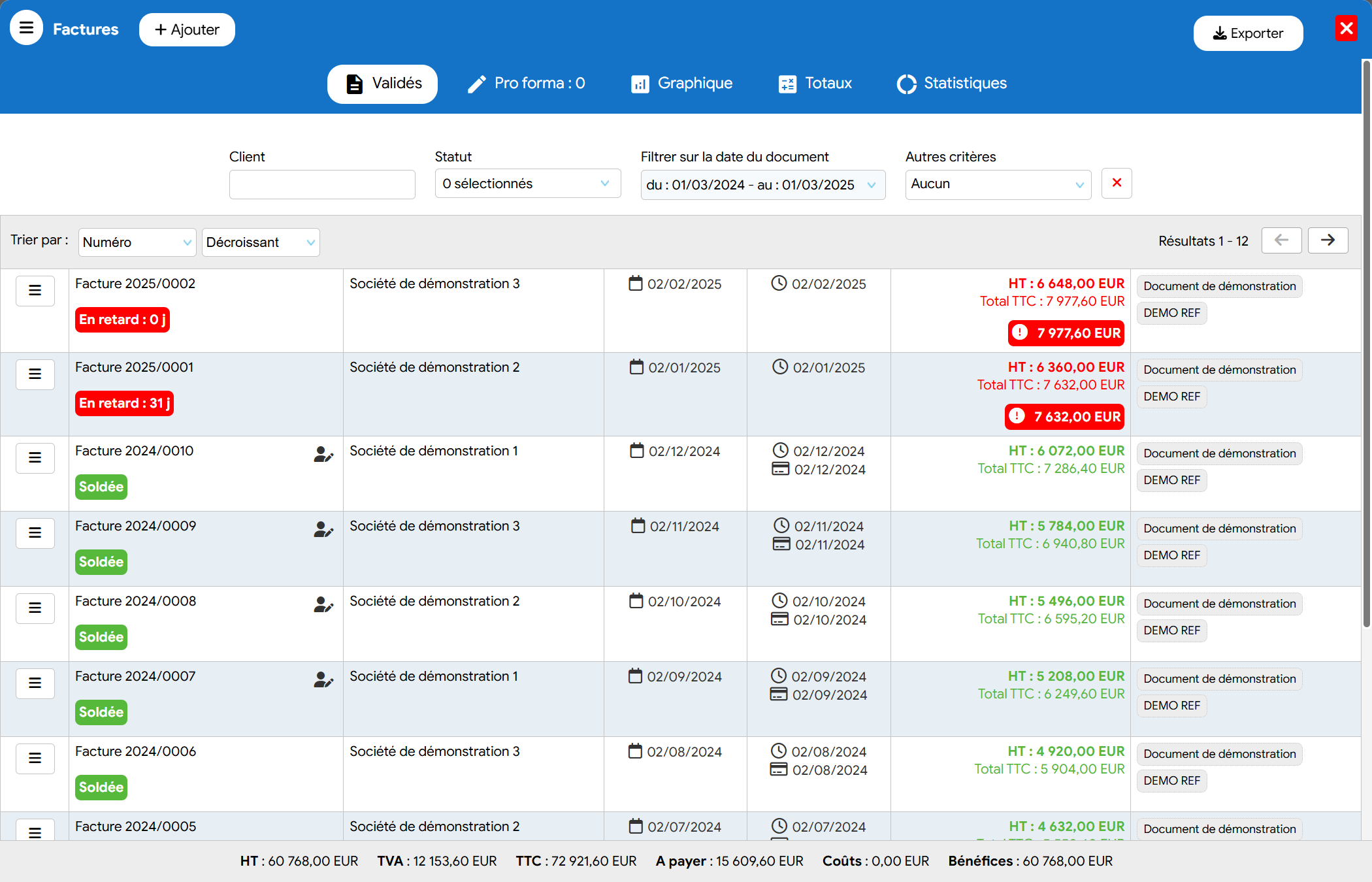Open the Graphique tab

(x=681, y=84)
